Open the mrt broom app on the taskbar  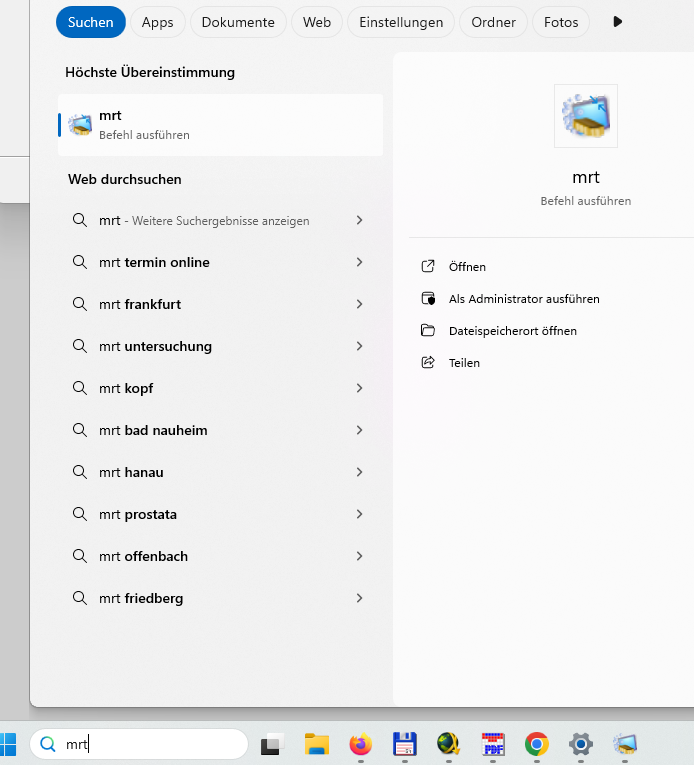625,744
